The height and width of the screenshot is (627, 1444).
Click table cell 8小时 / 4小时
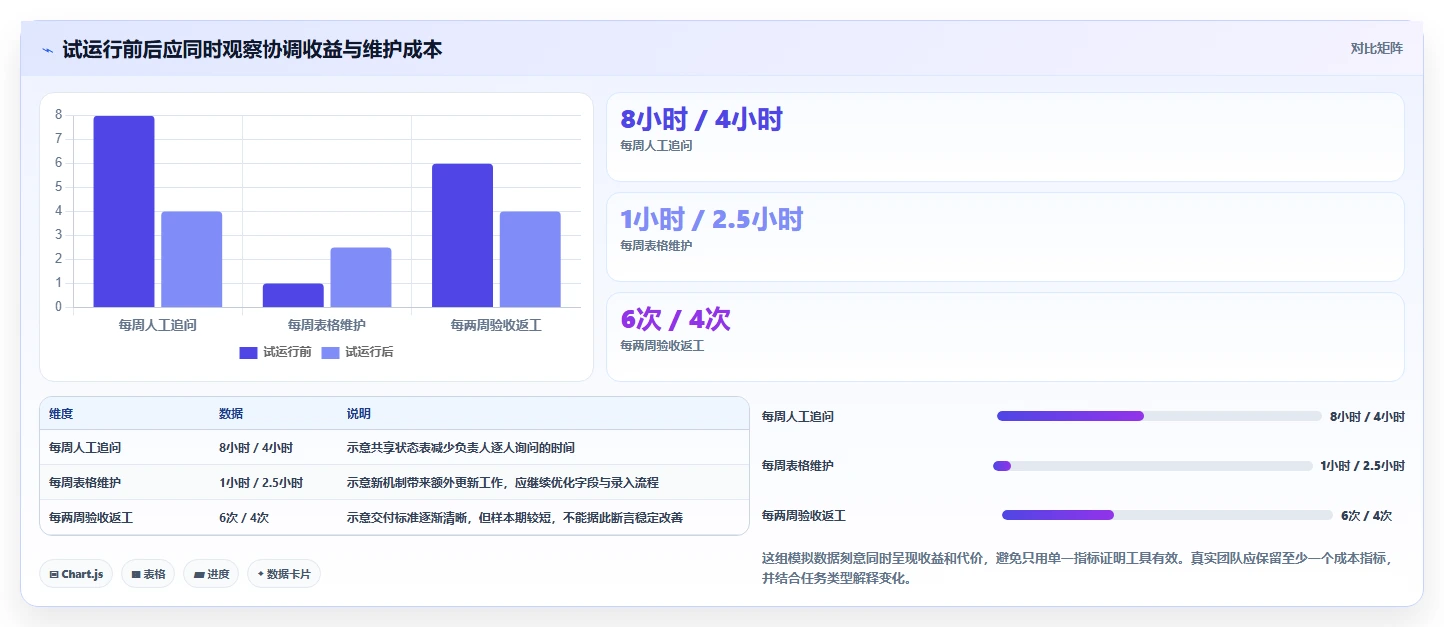click(256, 448)
